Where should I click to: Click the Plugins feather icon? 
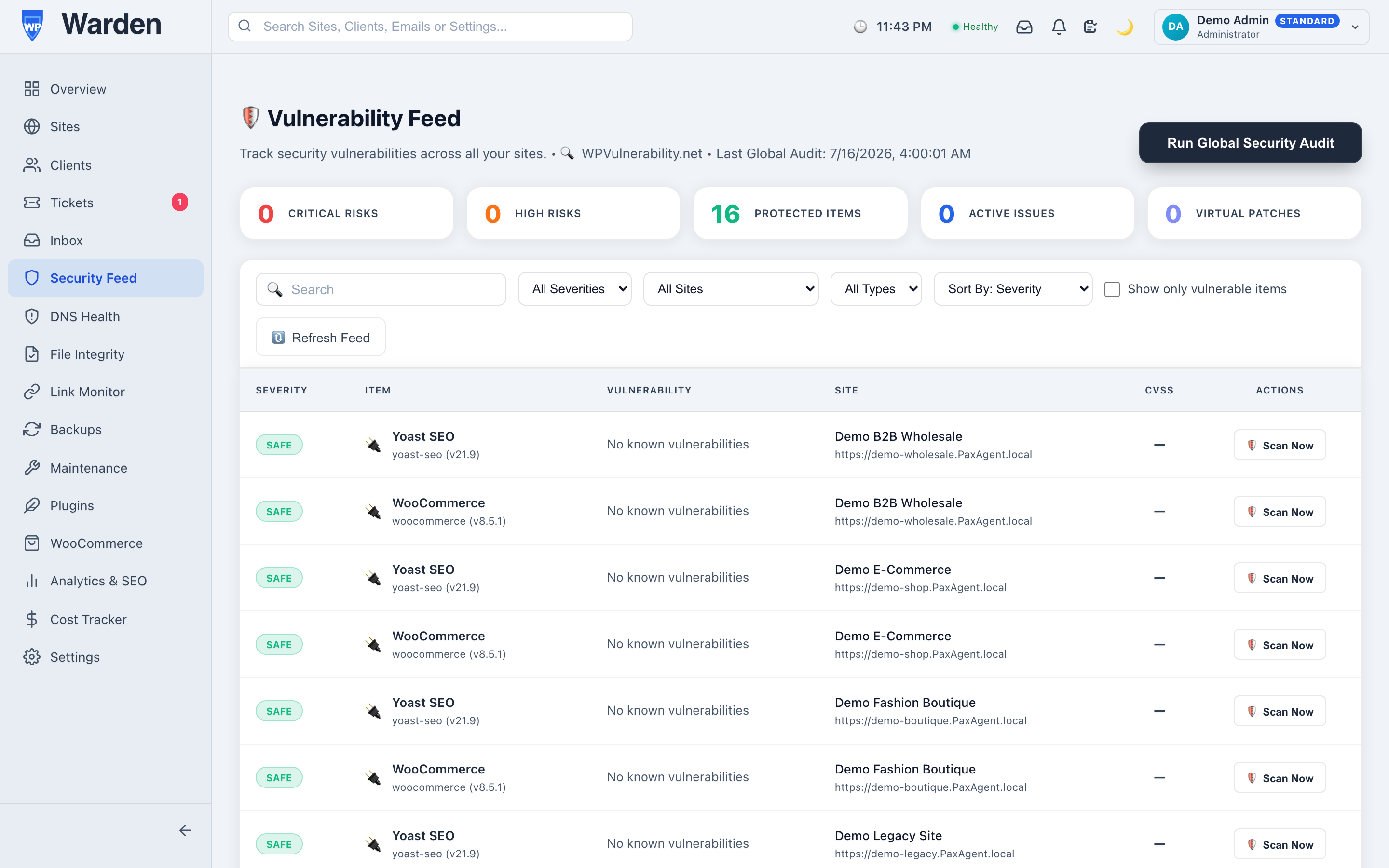[x=31, y=505]
